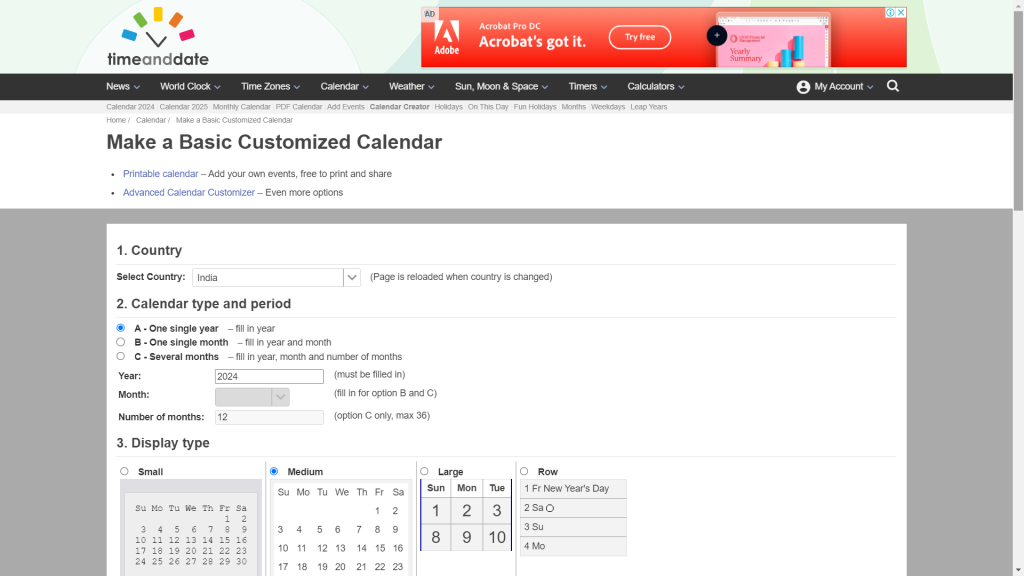Close the Adobe ad with X icon
This screenshot has height=576, width=1024.
pos(900,13)
